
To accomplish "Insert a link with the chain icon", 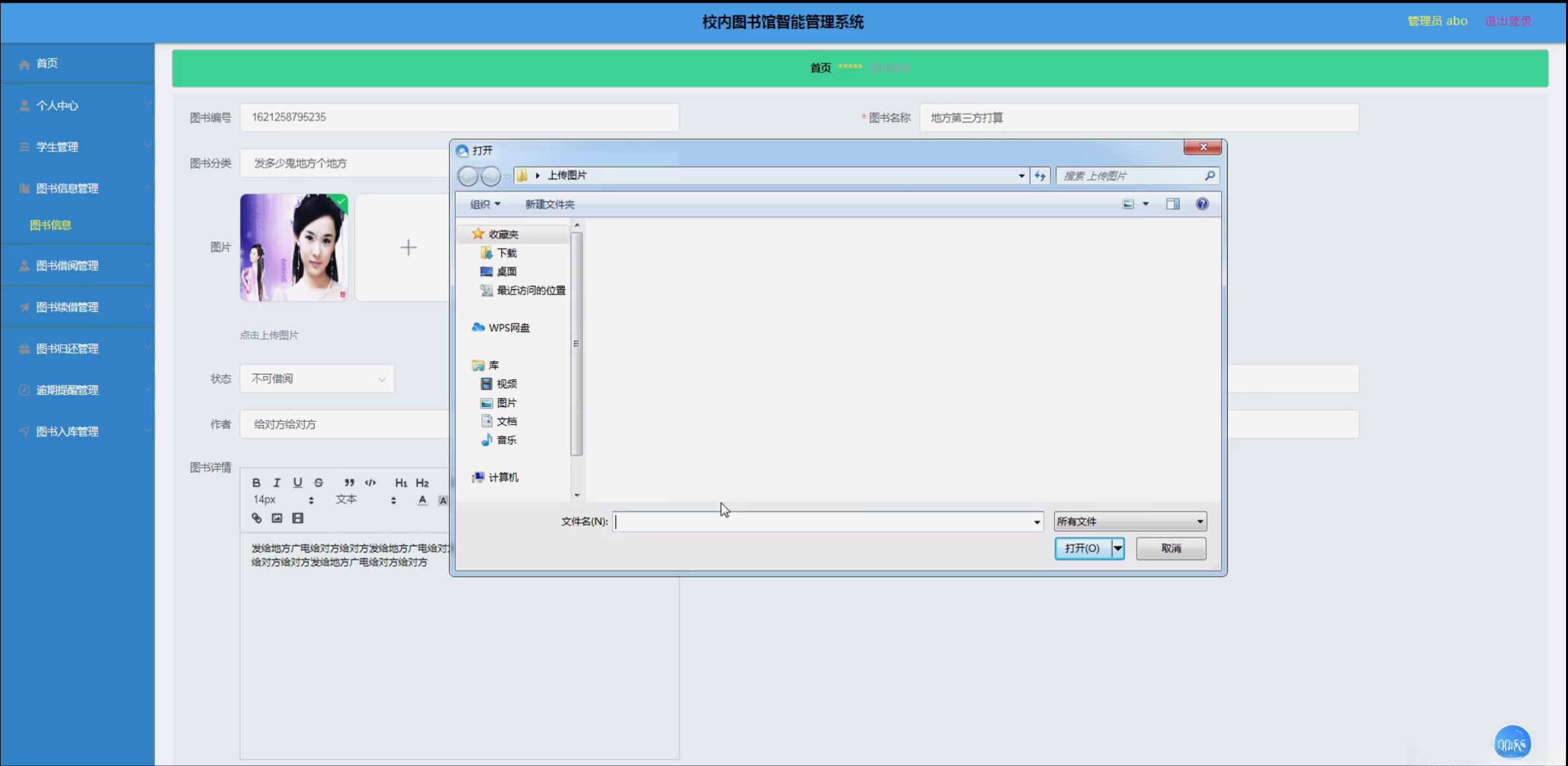I will coord(257,518).
